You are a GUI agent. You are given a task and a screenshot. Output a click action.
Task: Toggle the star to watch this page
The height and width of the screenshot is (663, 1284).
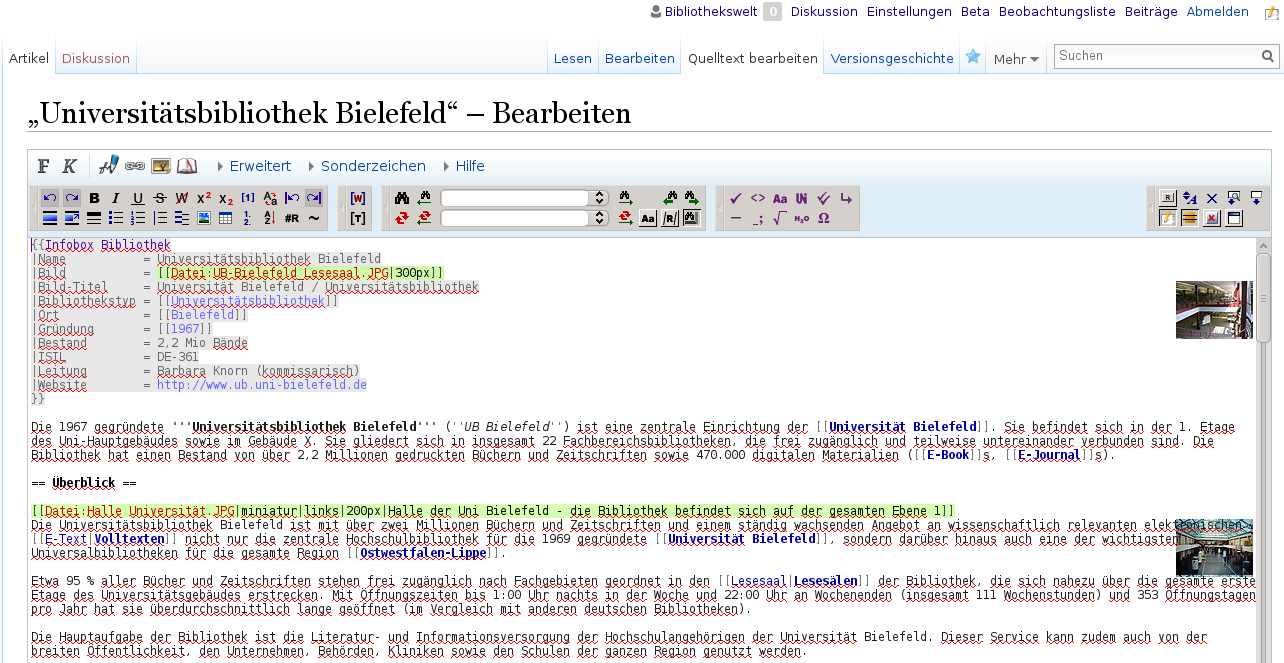pyautogui.click(x=973, y=57)
